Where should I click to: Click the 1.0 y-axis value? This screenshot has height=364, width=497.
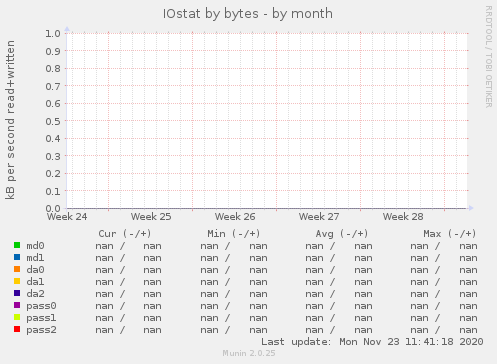[x=53, y=33]
